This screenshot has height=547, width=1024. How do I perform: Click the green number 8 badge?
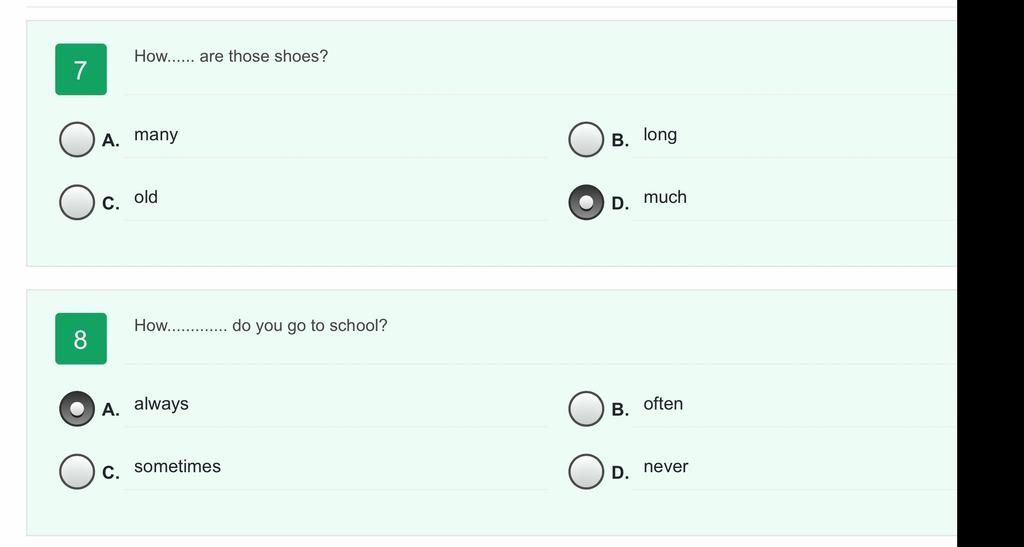81,338
